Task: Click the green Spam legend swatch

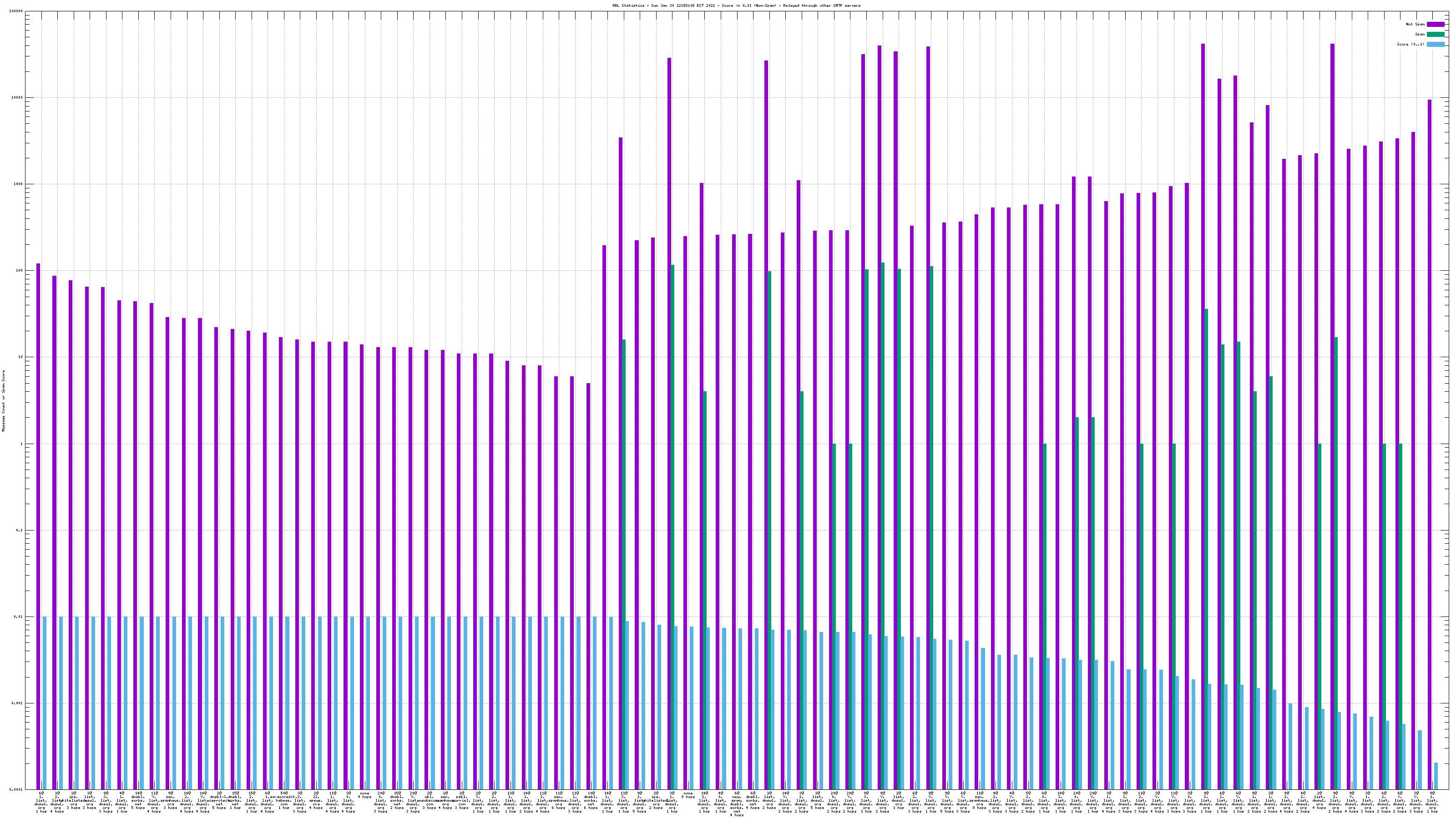Action: [1436, 35]
